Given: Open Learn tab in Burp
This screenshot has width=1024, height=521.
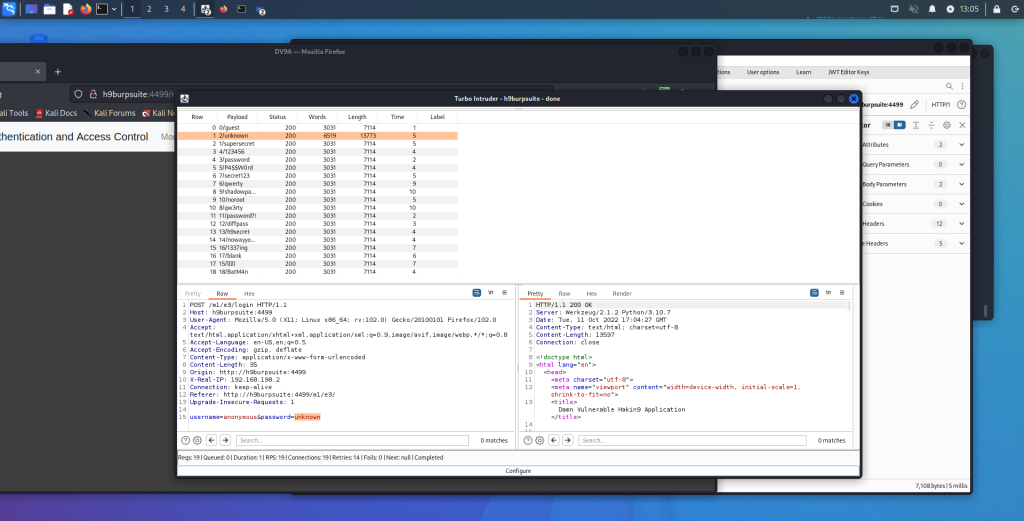Looking at the screenshot, I should pyautogui.click(x=803, y=72).
